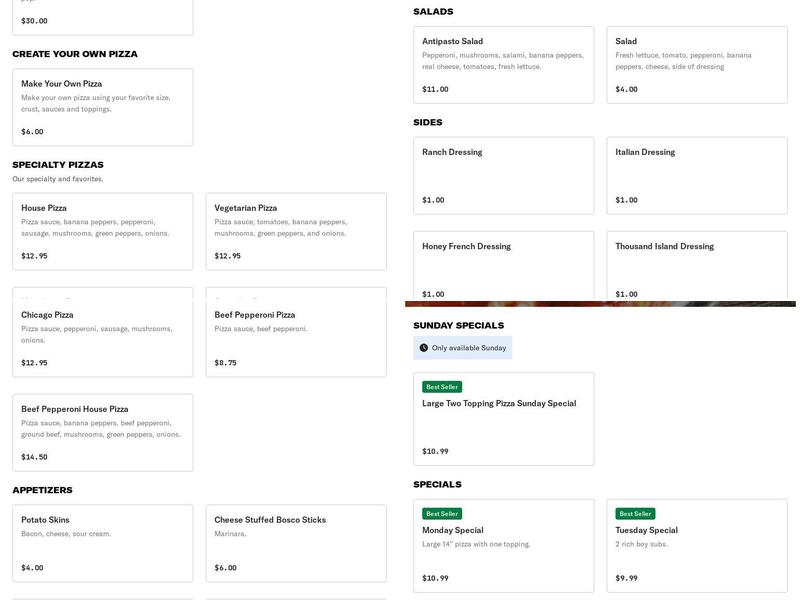
Task: Choose the $4.00 Salad item
Action: coord(696,65)
